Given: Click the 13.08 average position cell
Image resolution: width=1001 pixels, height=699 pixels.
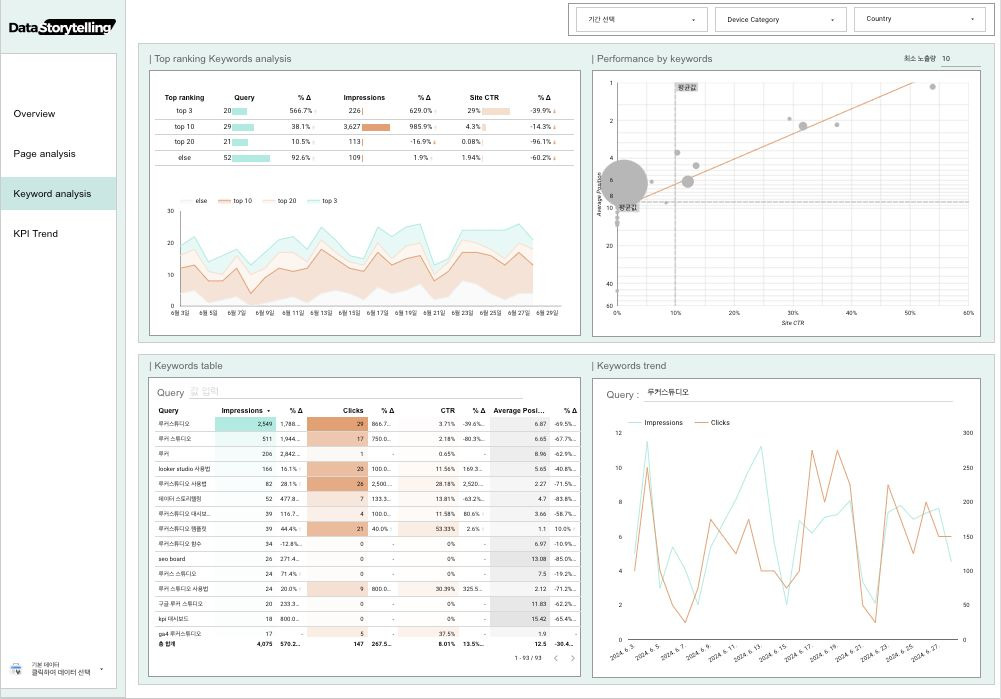Looking at the screenshot, I should 520,559.
